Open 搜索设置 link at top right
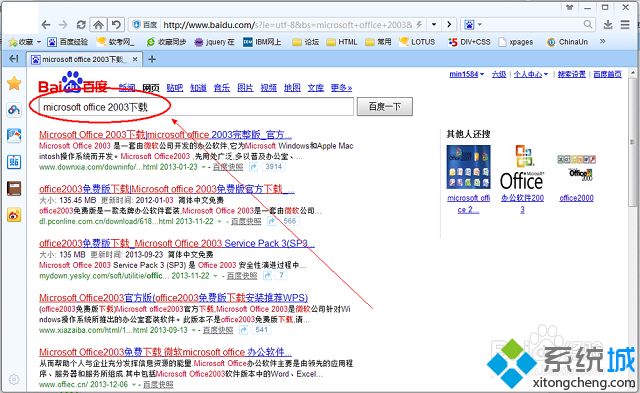 click(x=572, y=74)
